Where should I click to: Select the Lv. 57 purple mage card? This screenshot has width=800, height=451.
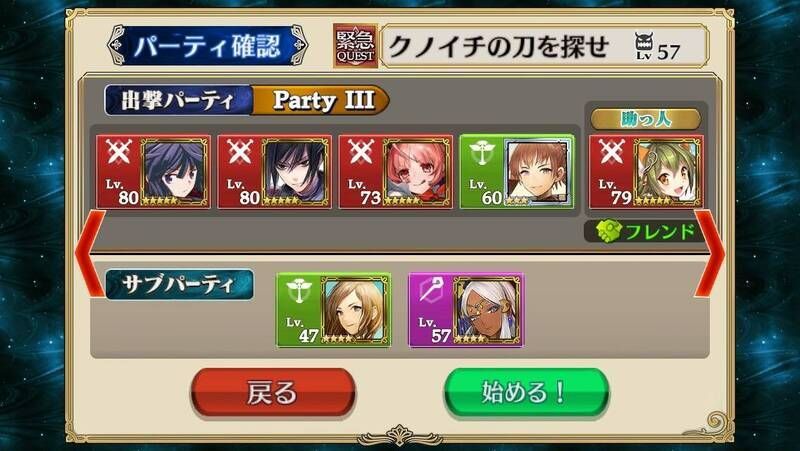coord(466,310)
